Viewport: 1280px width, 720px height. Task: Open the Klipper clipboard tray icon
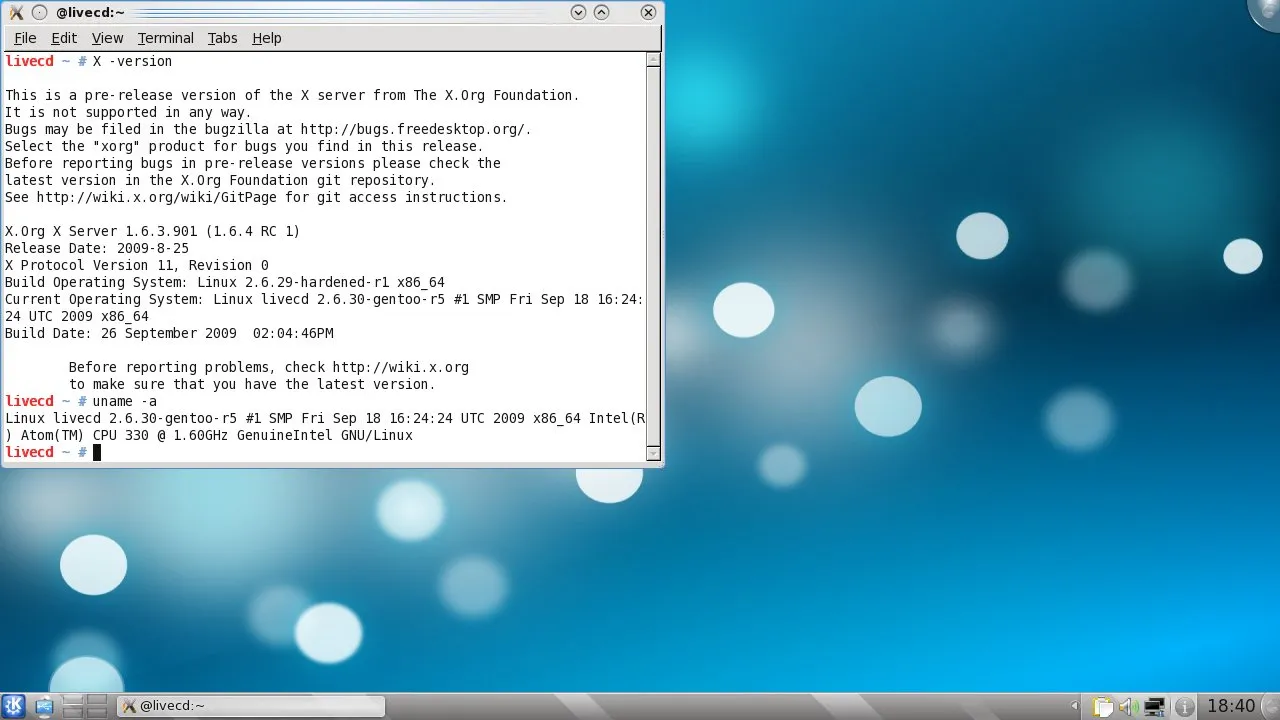coord(1103,707)
